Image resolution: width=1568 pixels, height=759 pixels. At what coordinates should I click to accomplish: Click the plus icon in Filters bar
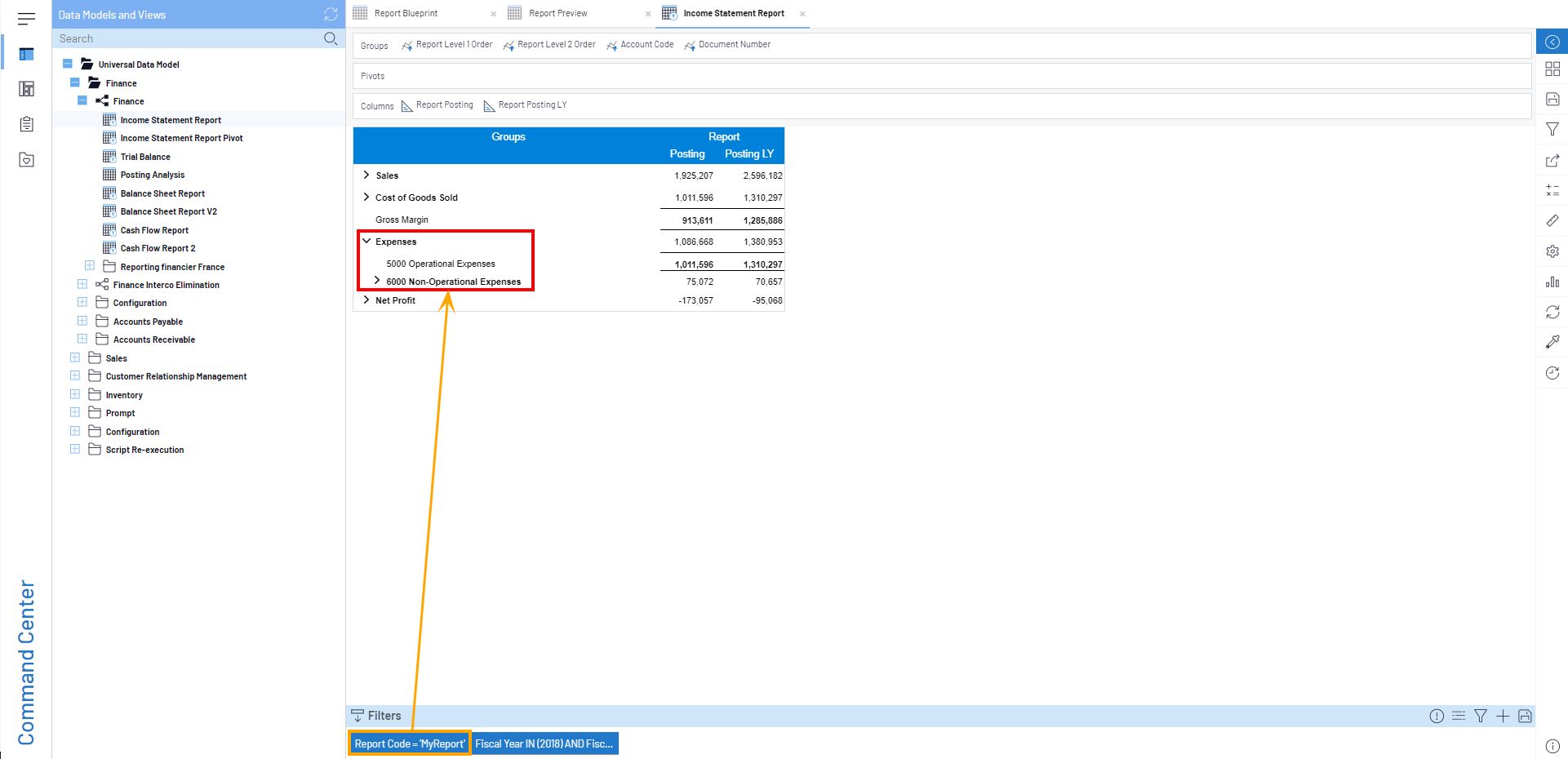click(x=1502, y=716)
